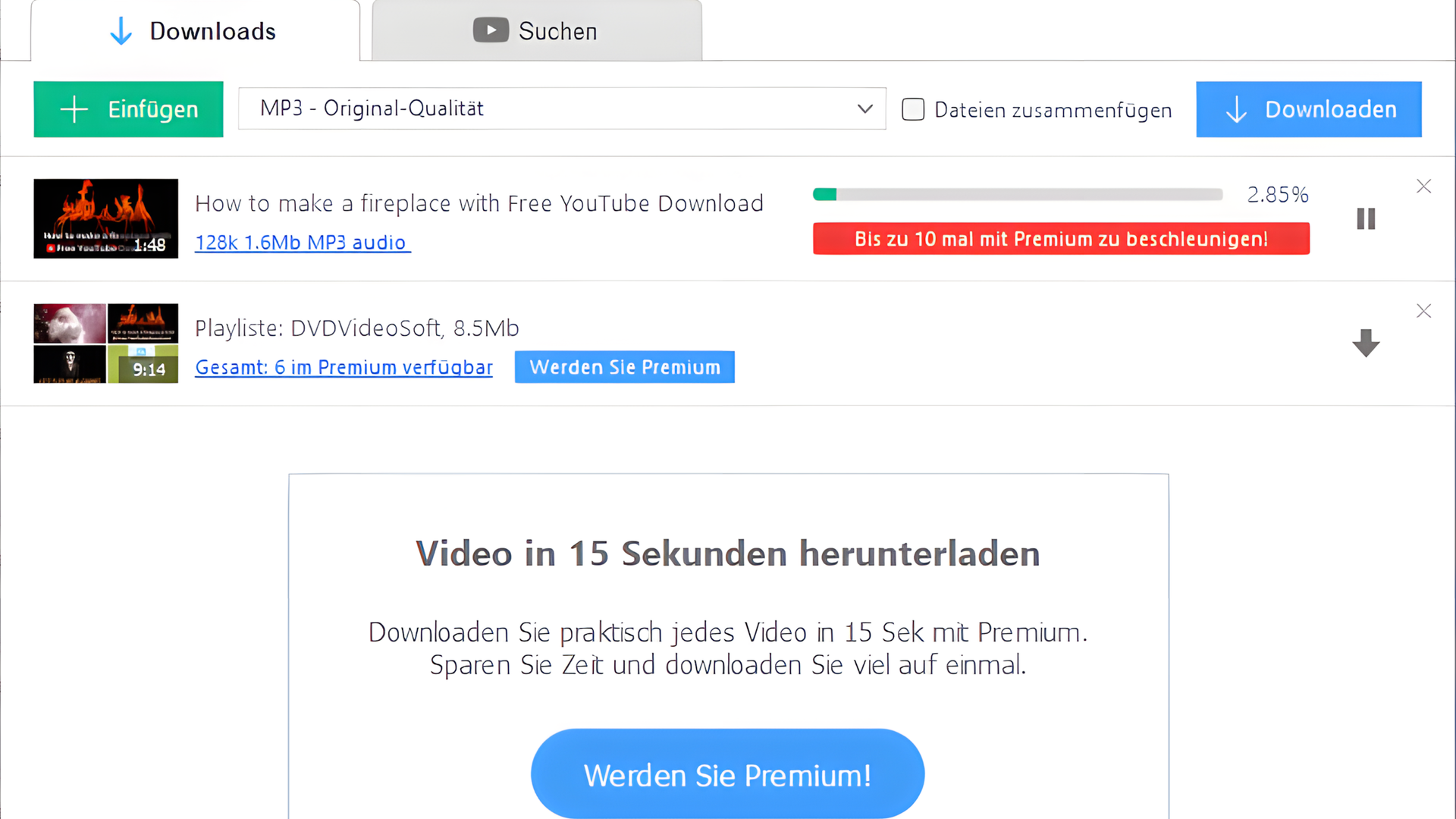Click the chevron of the quality selector
Image resolution: width=1456 pixels, height=819 pixels.
pyautogui.click(x=864, y=109)
